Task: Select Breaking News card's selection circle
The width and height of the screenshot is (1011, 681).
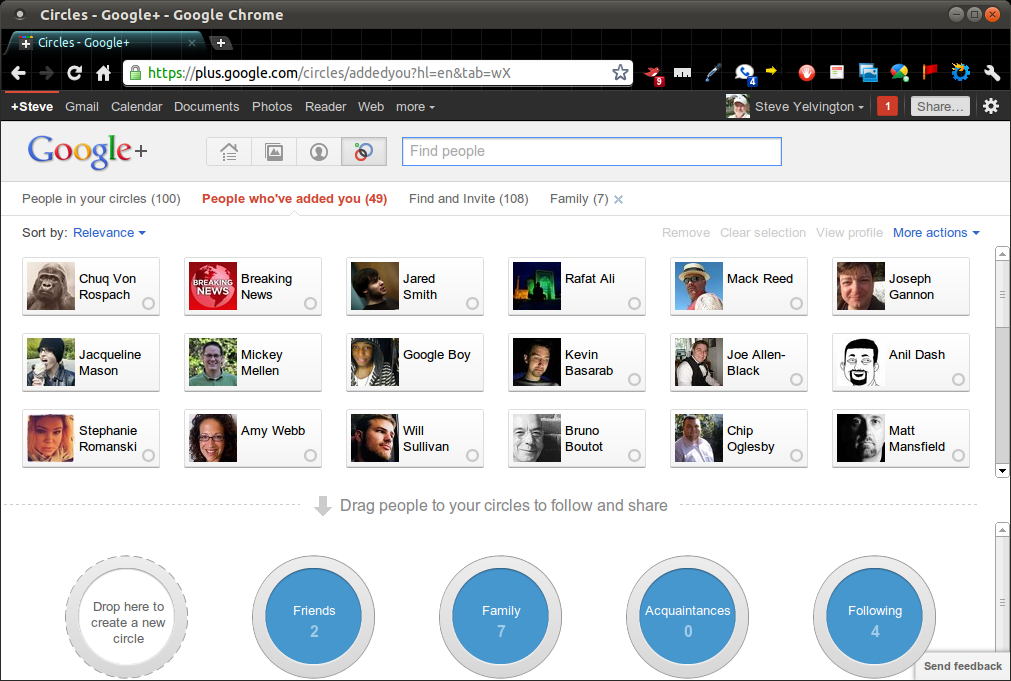Action: [310, 304]
